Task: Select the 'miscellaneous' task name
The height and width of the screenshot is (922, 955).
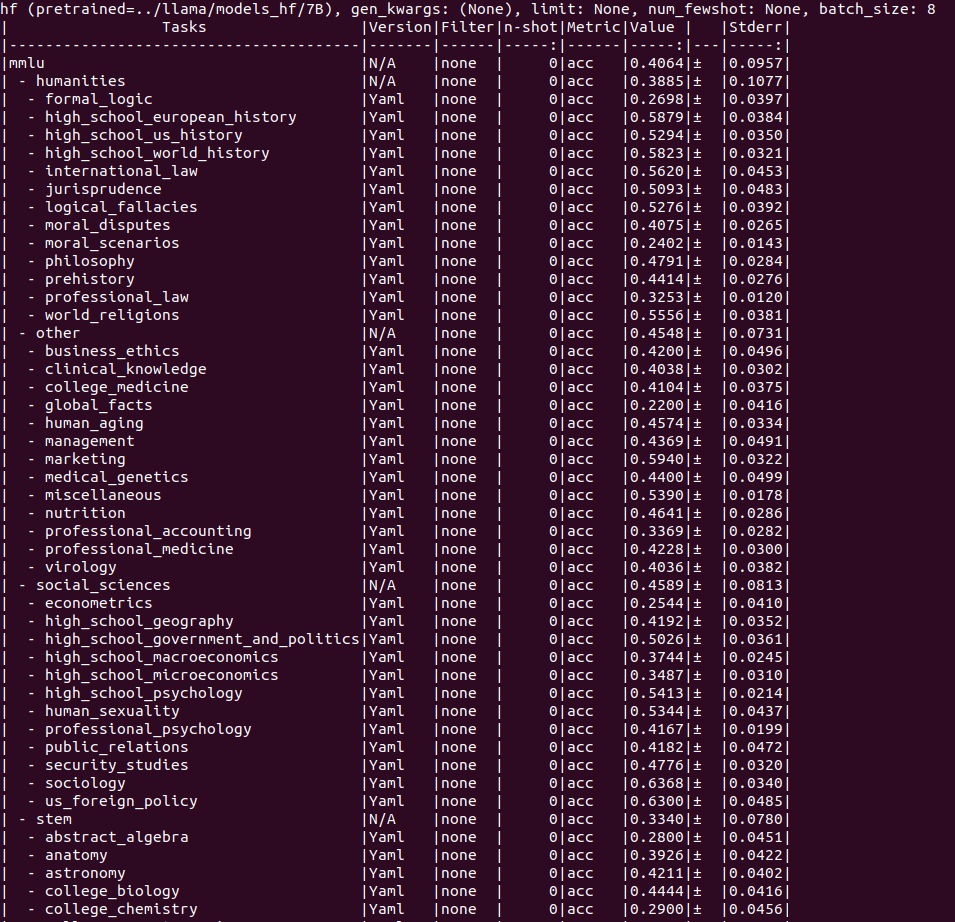Action: tap(104, 495)
